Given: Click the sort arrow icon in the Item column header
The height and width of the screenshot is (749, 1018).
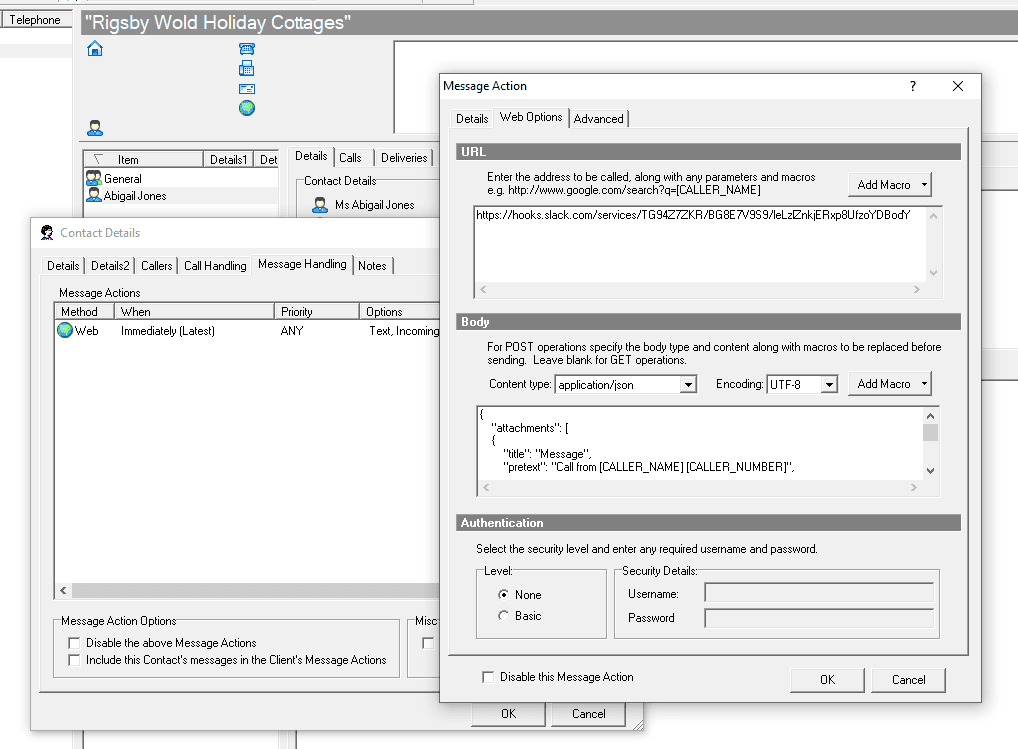Looking at the screenshot, I should click(98, 159).
